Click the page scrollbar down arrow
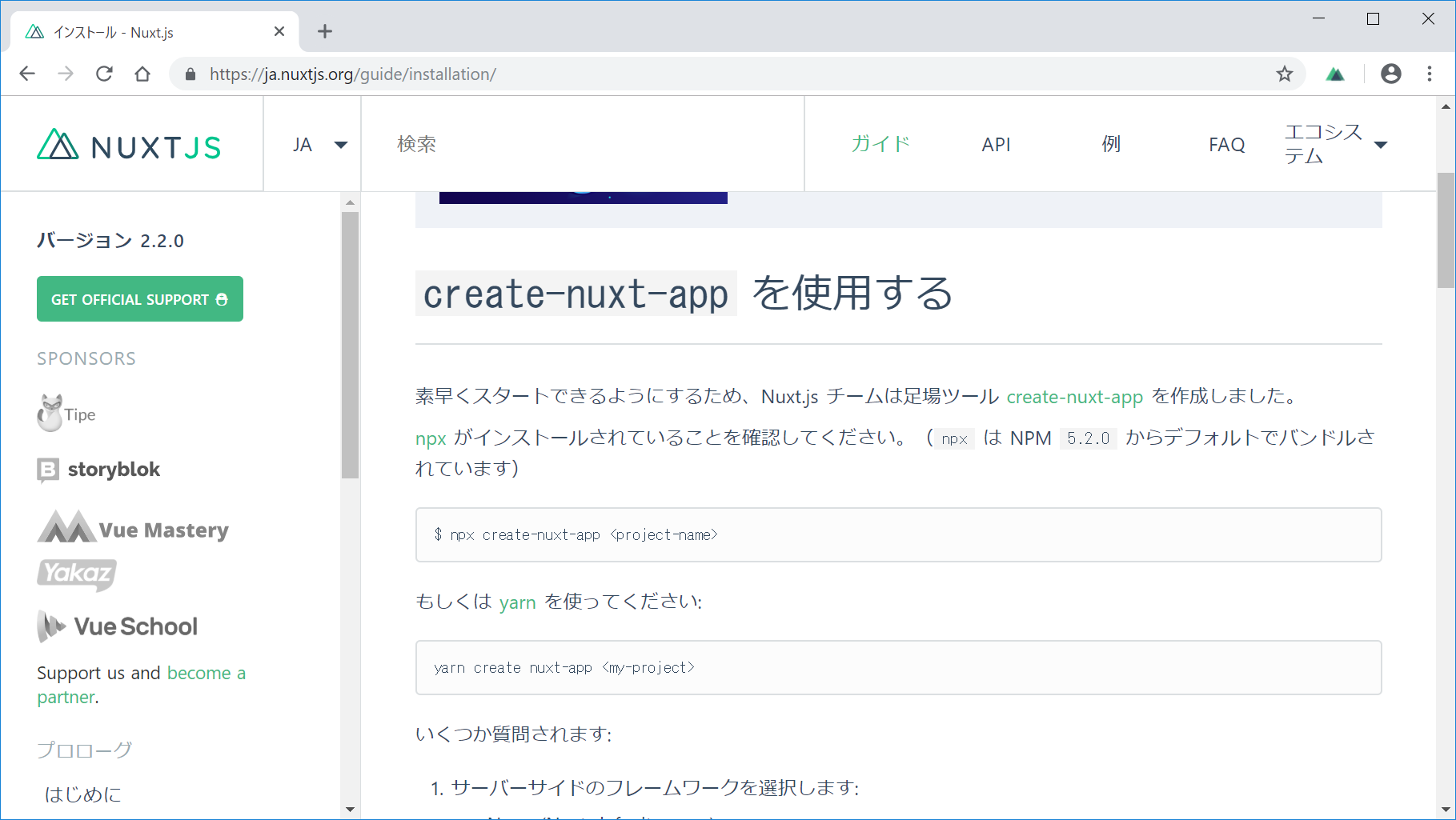The height and width of the screenshot is (820, 1456). pyautogui.click(x=1446, y=810)
